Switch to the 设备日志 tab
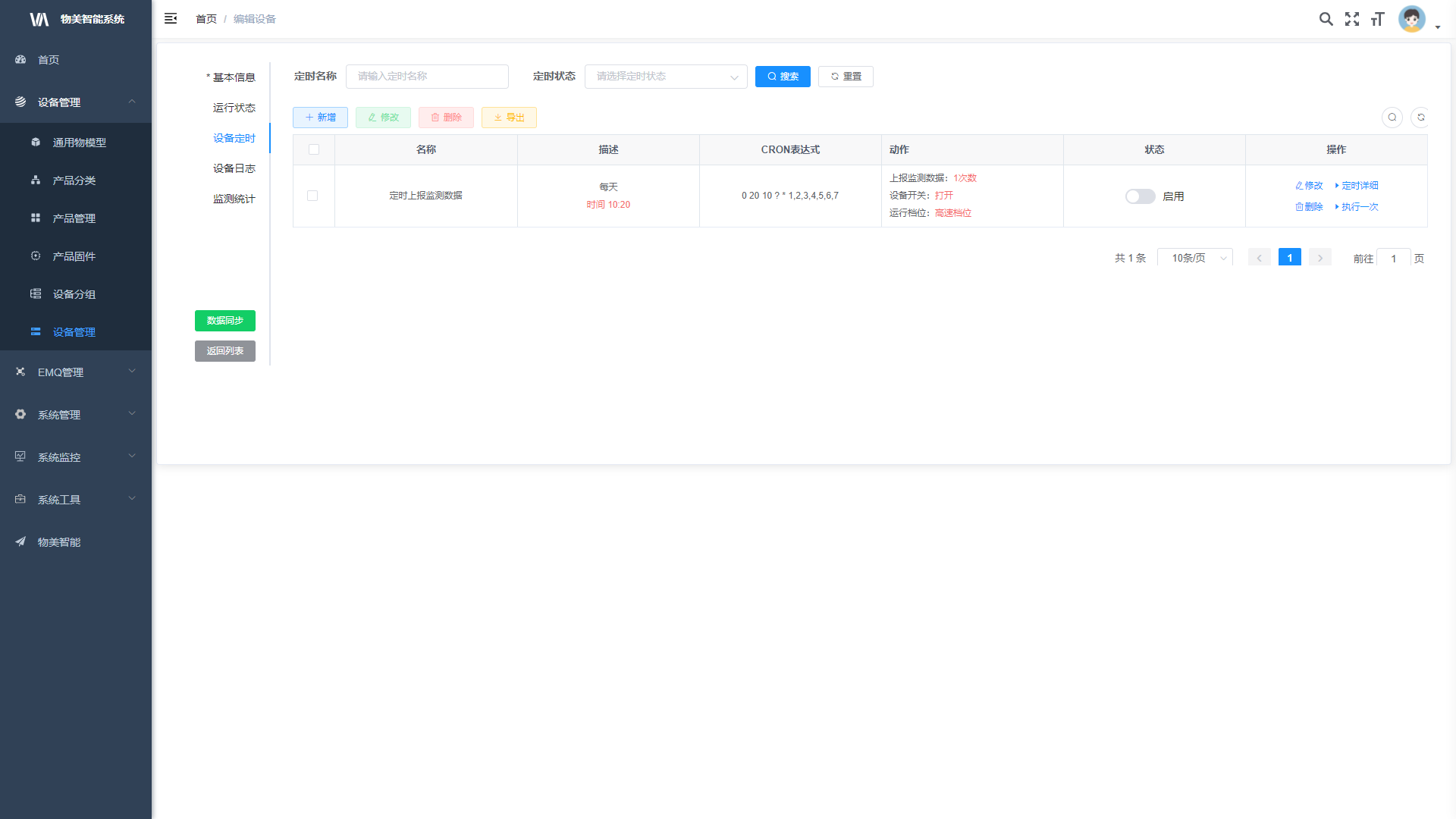 click(234, 168)
